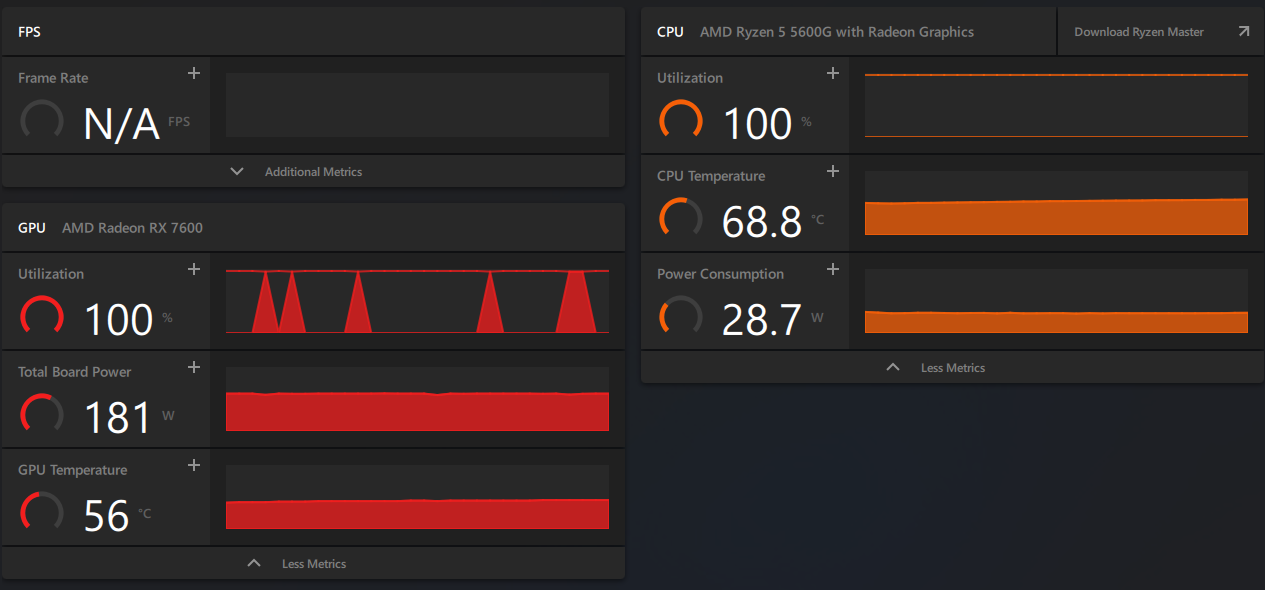Viewport: 1265px width, 590px height.
Task: Click the Frame Rate circular gauge
Action: click(42, 121)
